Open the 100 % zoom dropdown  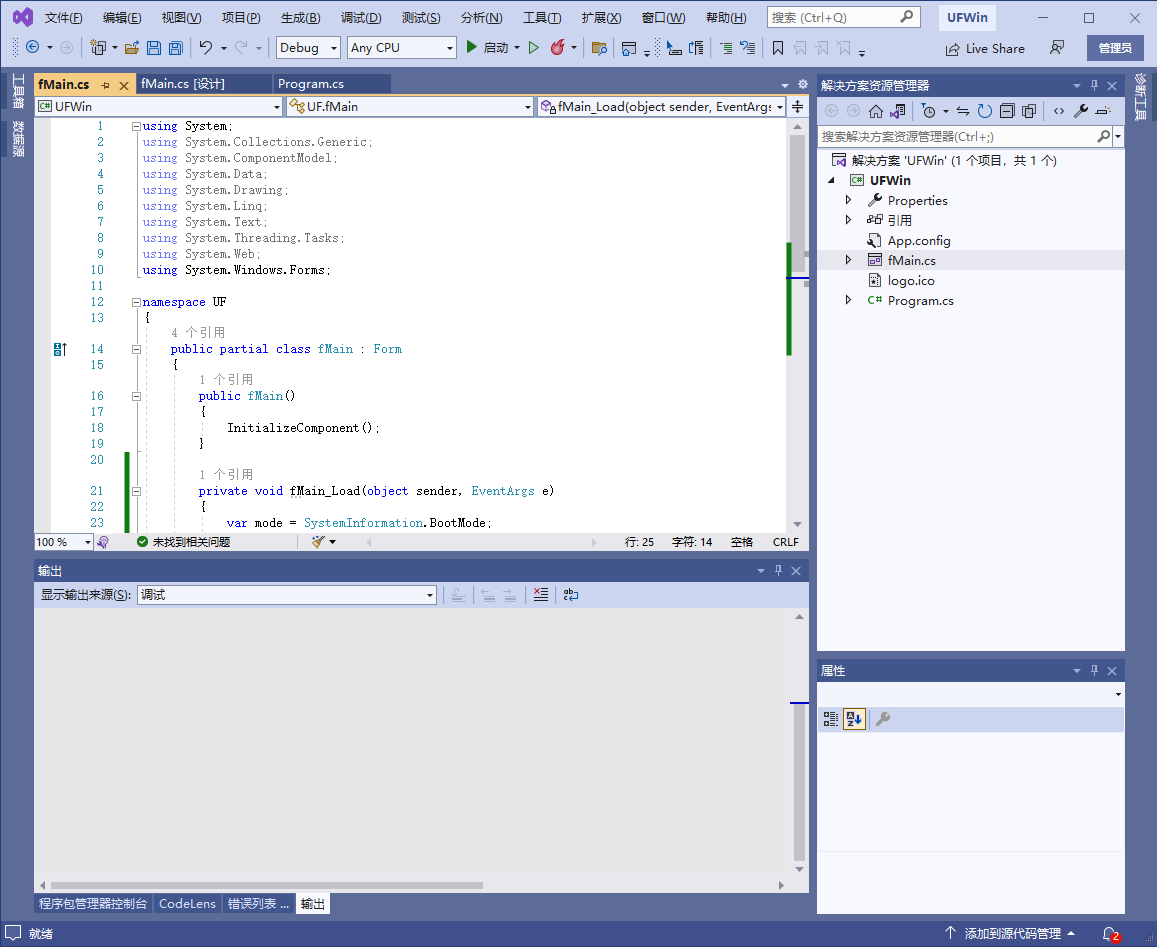point(63,542)
